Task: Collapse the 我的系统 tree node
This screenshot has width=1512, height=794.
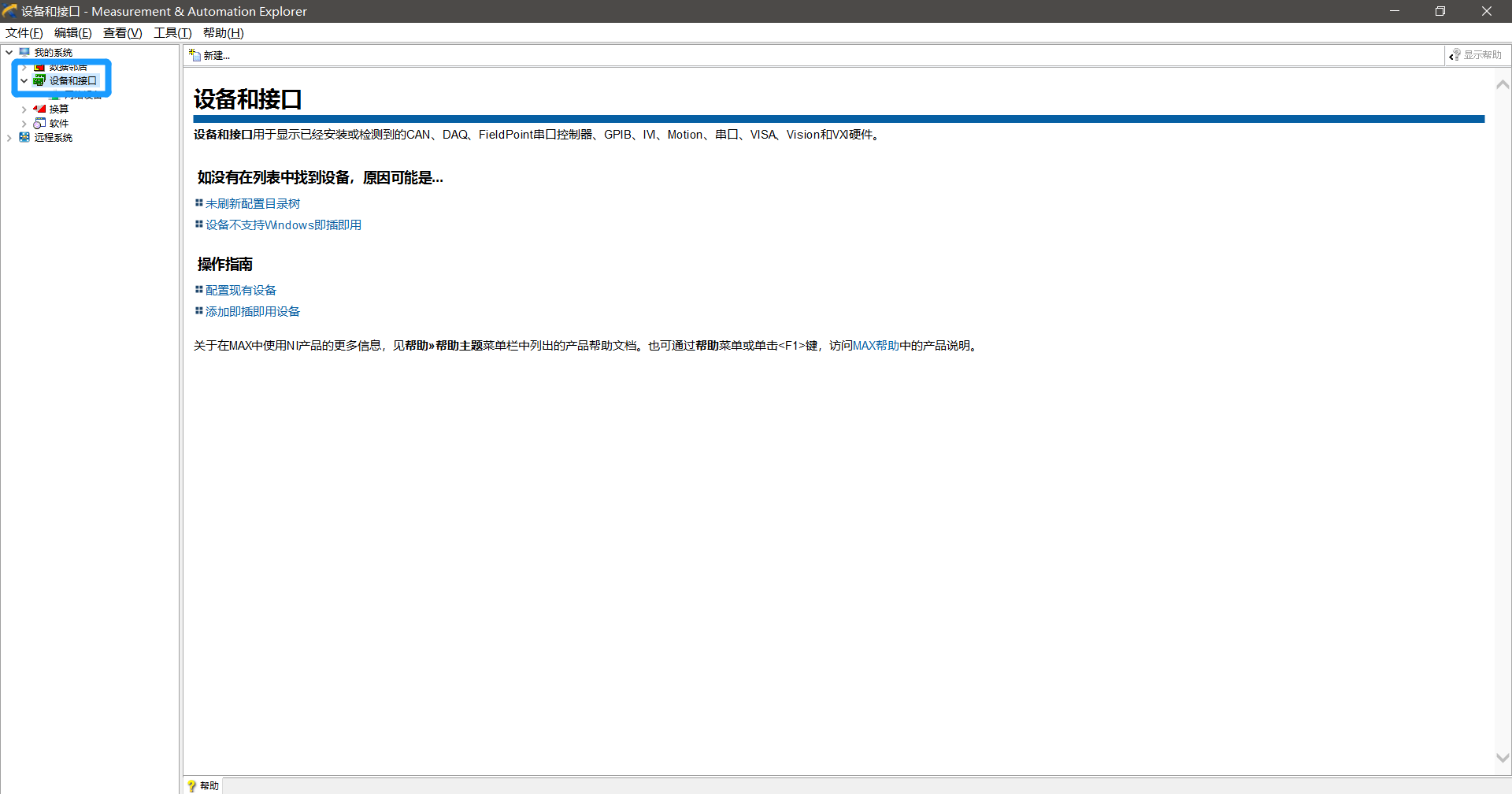Action: (9, 52)
